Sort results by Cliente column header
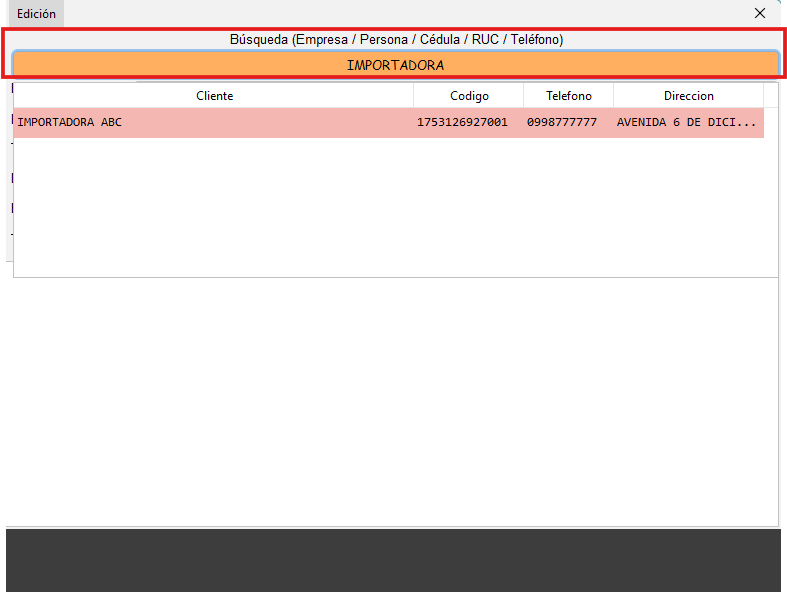The image size is (787, 592). point(214,96)
